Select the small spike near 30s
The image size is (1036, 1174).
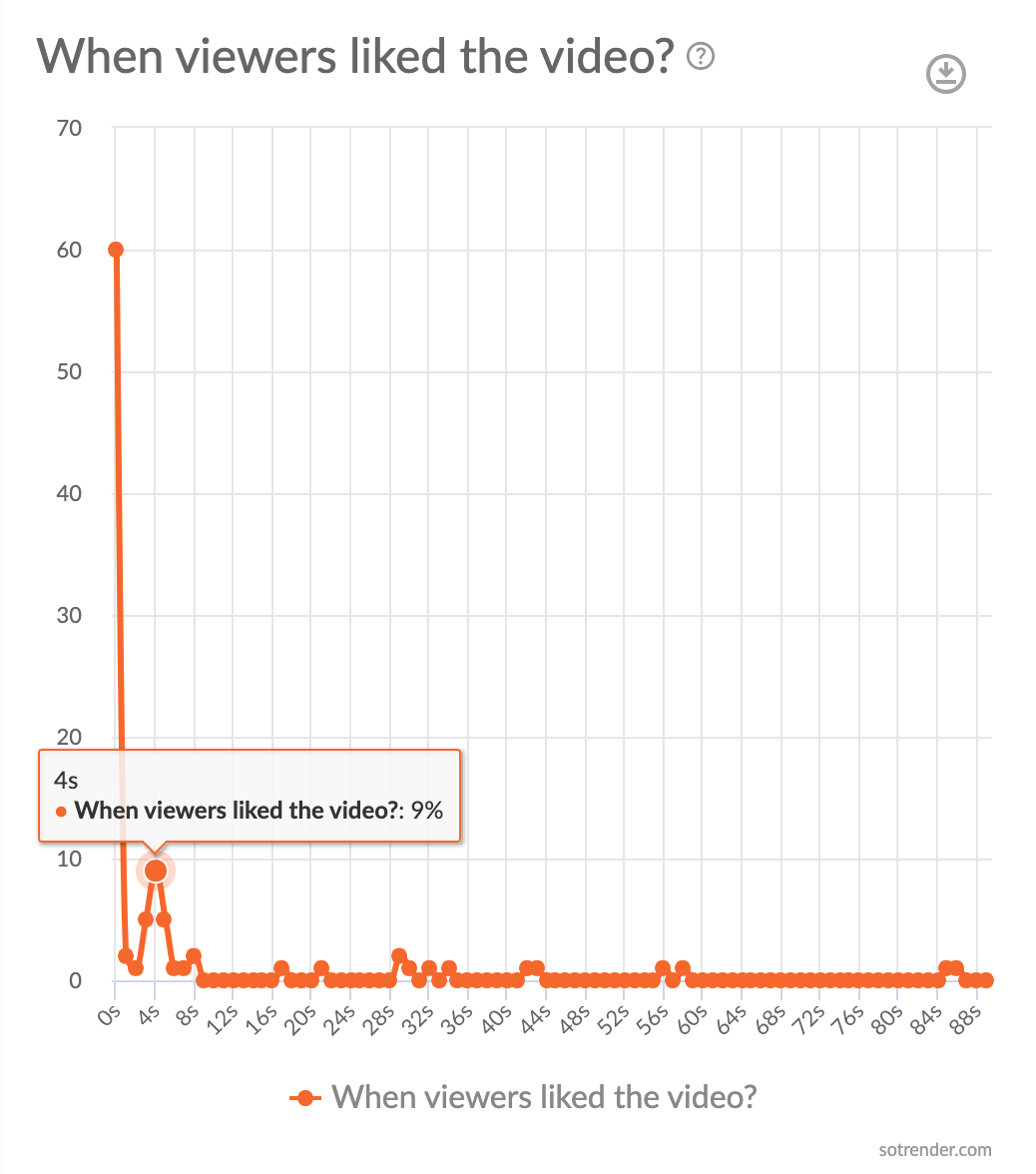tap(400, 955)
